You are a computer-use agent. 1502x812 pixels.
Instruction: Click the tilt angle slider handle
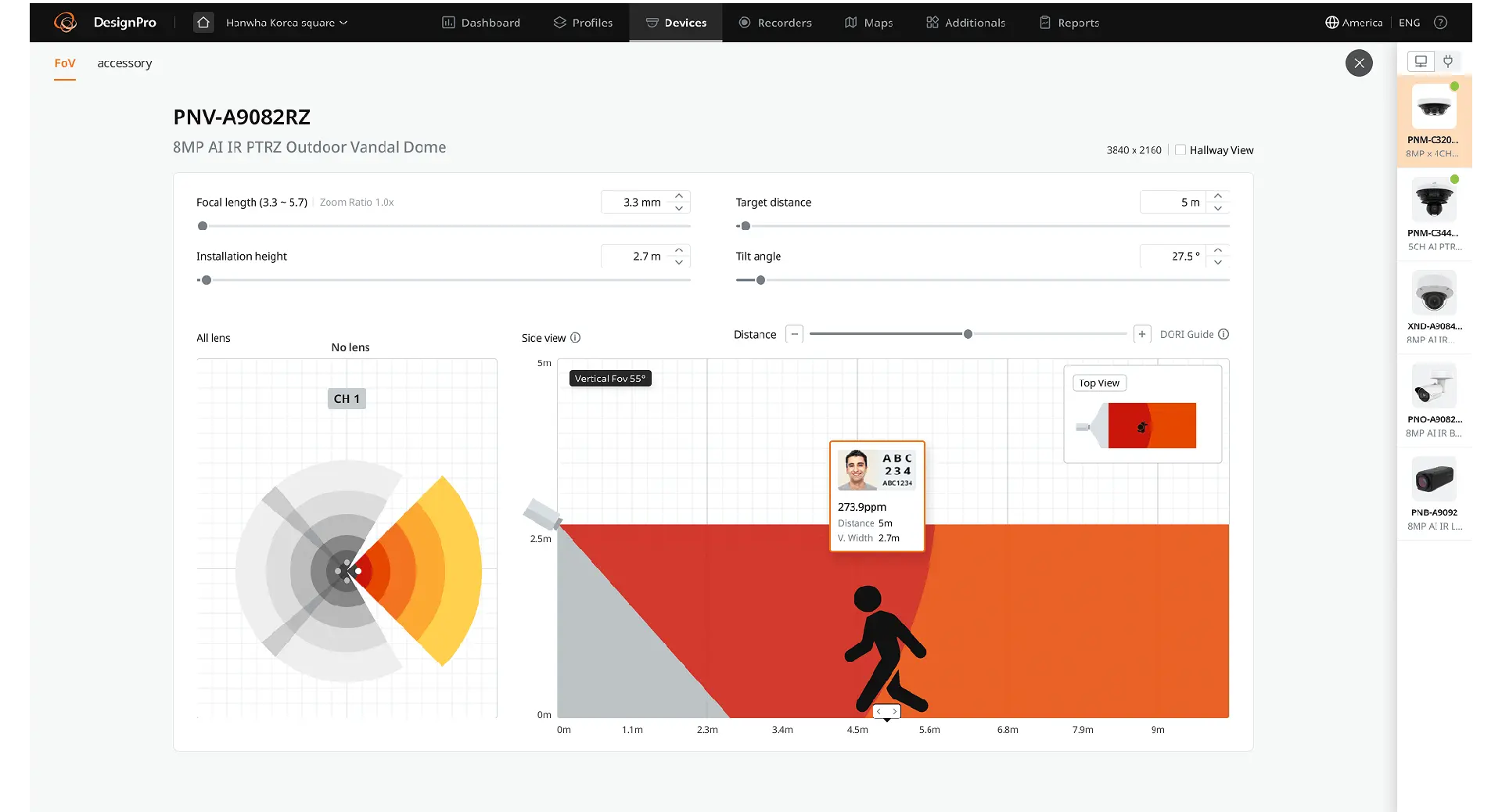coord(760,280)
